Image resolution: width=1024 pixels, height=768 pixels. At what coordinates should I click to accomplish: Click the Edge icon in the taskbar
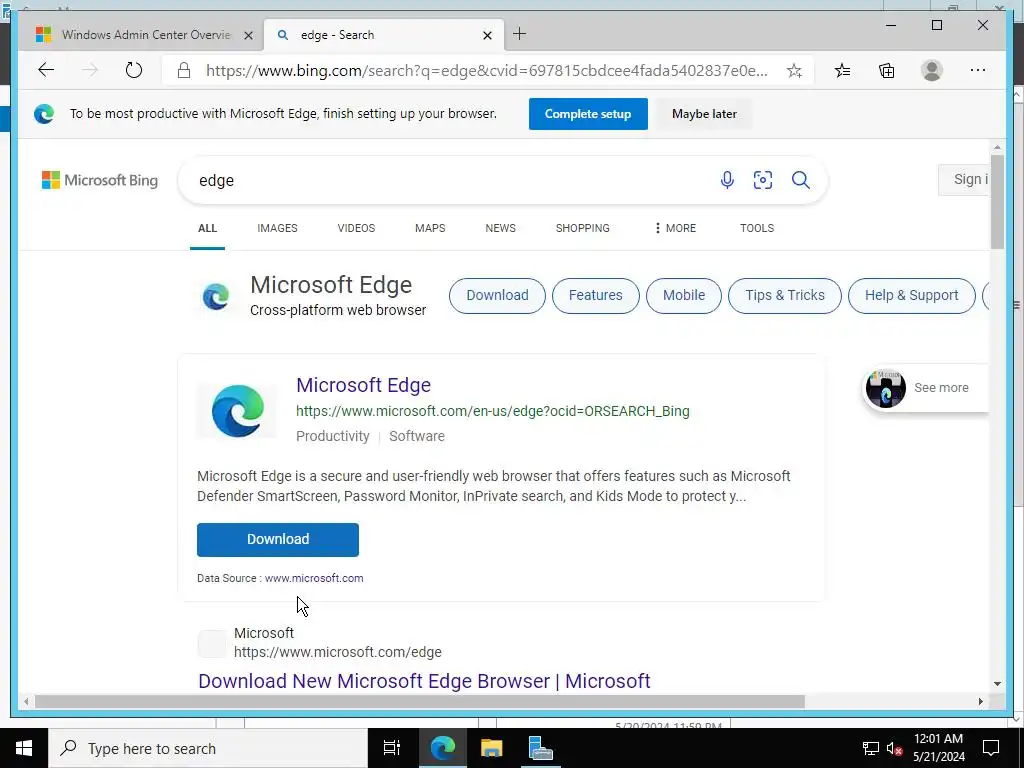pyautogui.click(x=442, y=748)
